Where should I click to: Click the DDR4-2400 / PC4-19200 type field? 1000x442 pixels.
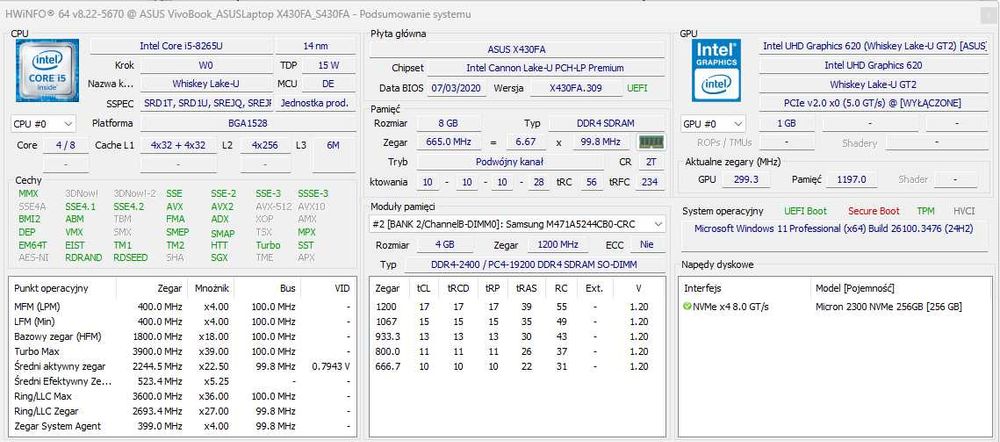pyautogui.click(x=534, y=265)
